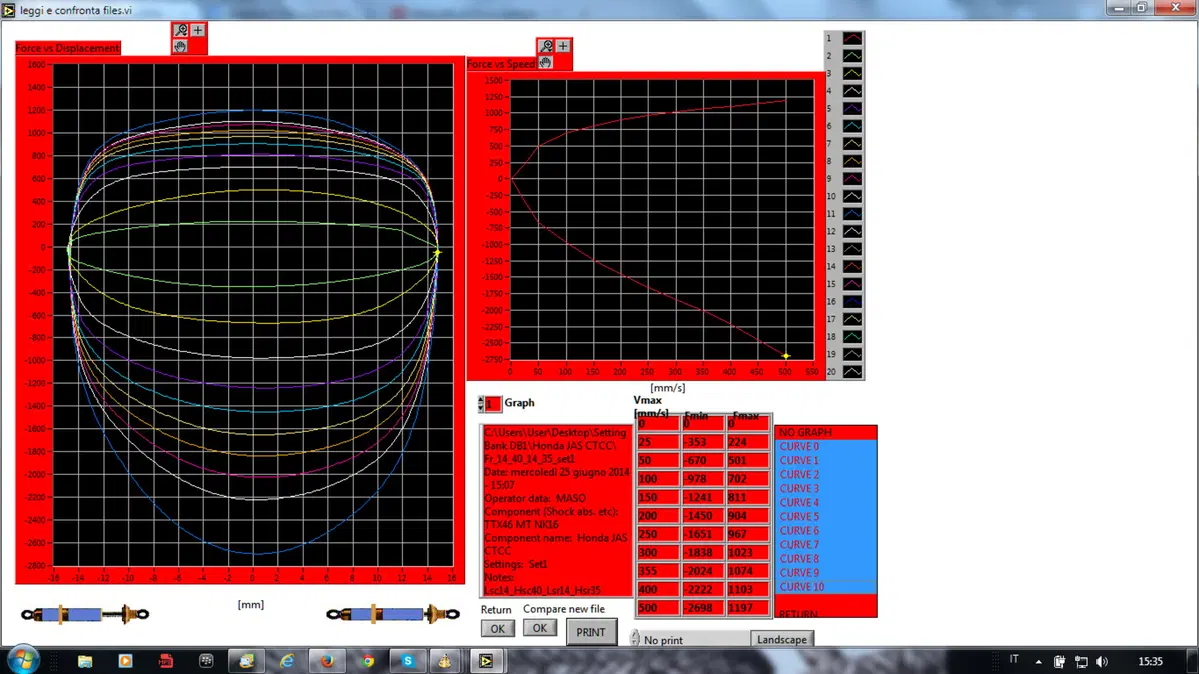Open Windows Start menu
The image size is (1199, 674).
coord(23,660)
